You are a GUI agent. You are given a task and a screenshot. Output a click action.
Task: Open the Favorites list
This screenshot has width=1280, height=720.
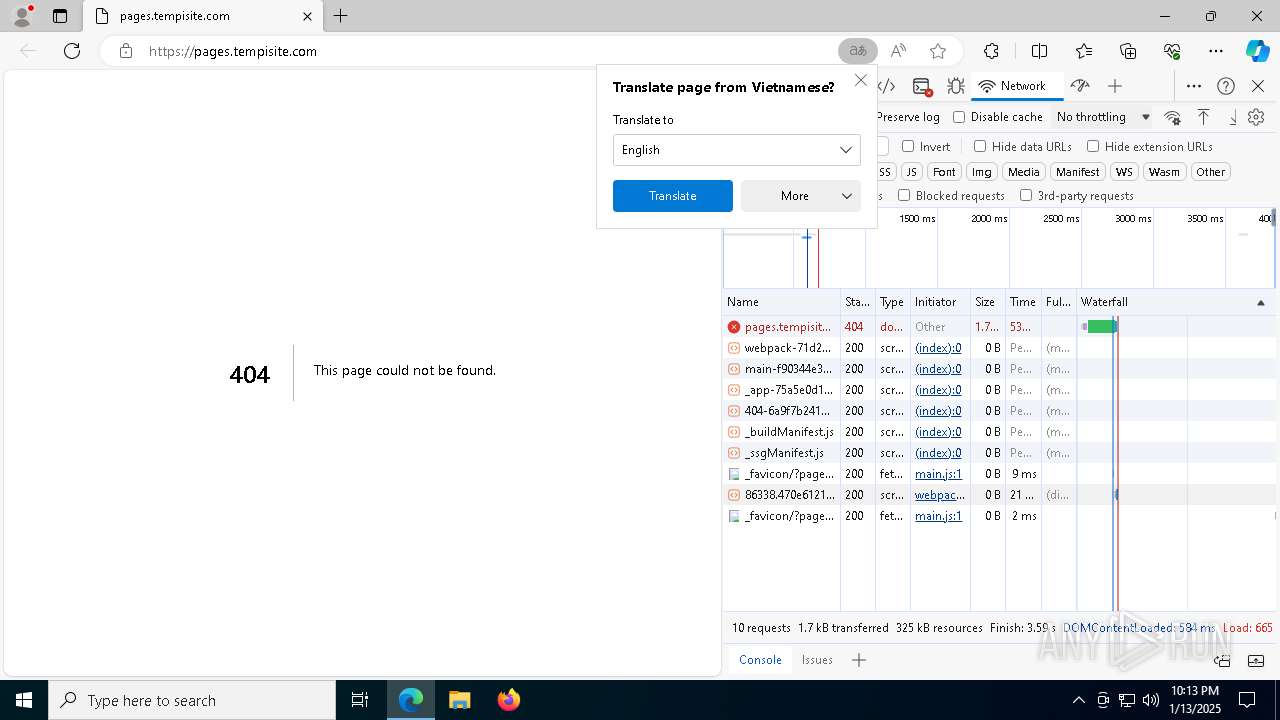point(1084,51)
